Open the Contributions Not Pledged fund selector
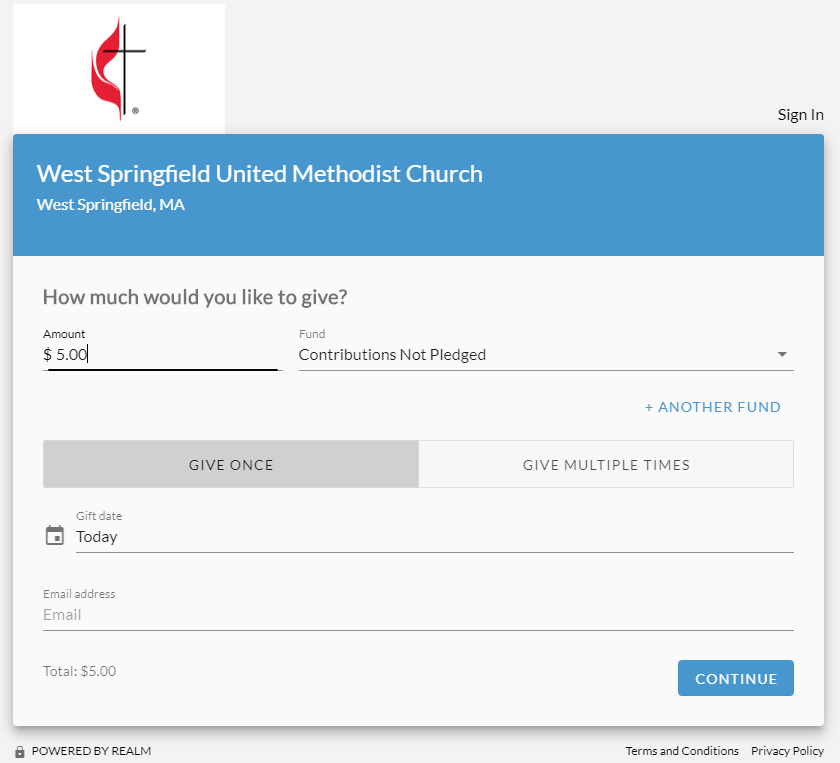The height and width of the screenshot is (763, 840). tap(530, 355)
